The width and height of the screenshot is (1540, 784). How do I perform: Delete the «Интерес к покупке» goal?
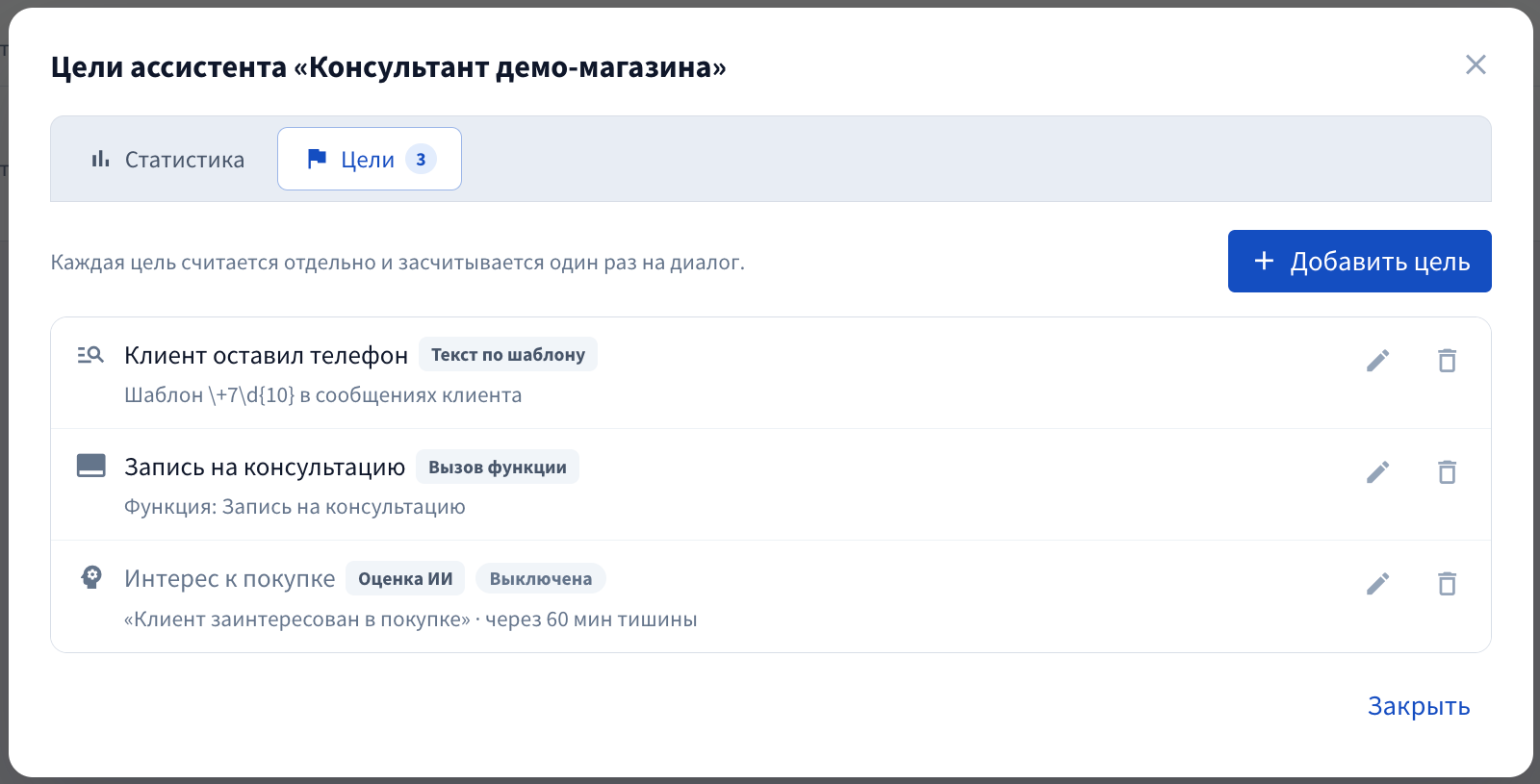(x=1447, y=584)
